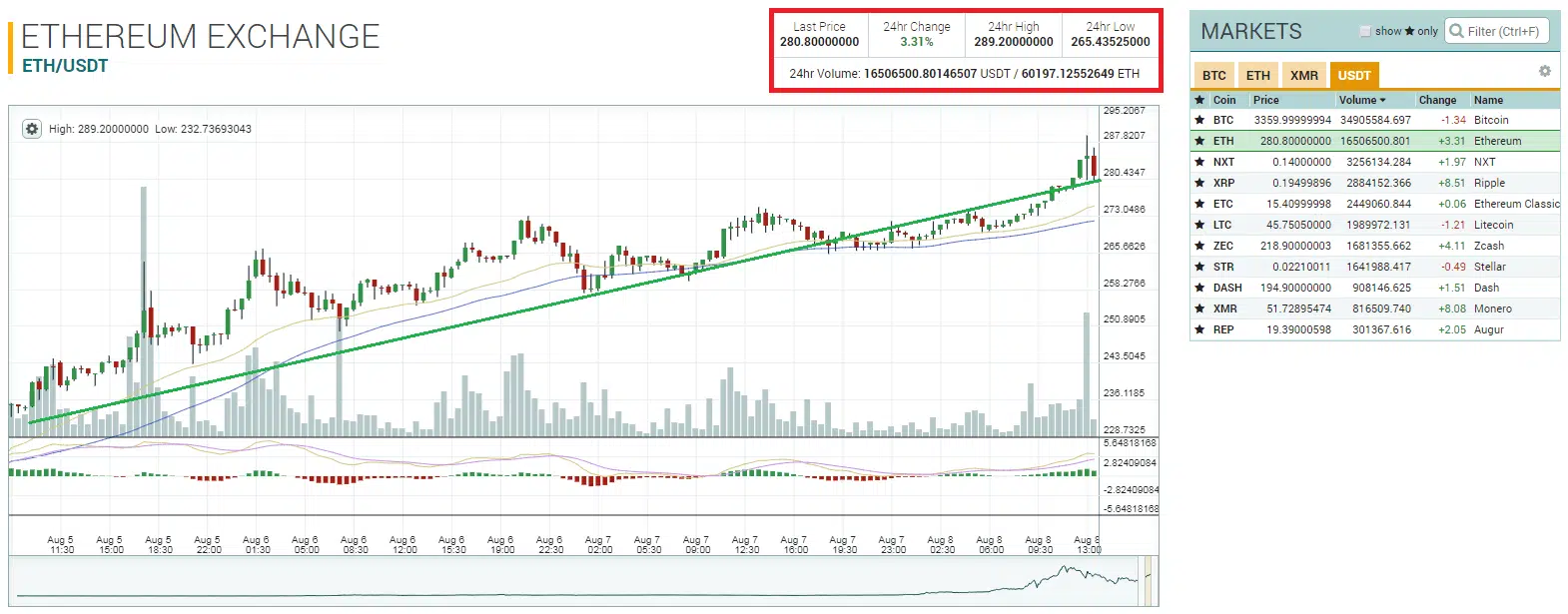Click the MARKETS panel title

point(1251,31)
